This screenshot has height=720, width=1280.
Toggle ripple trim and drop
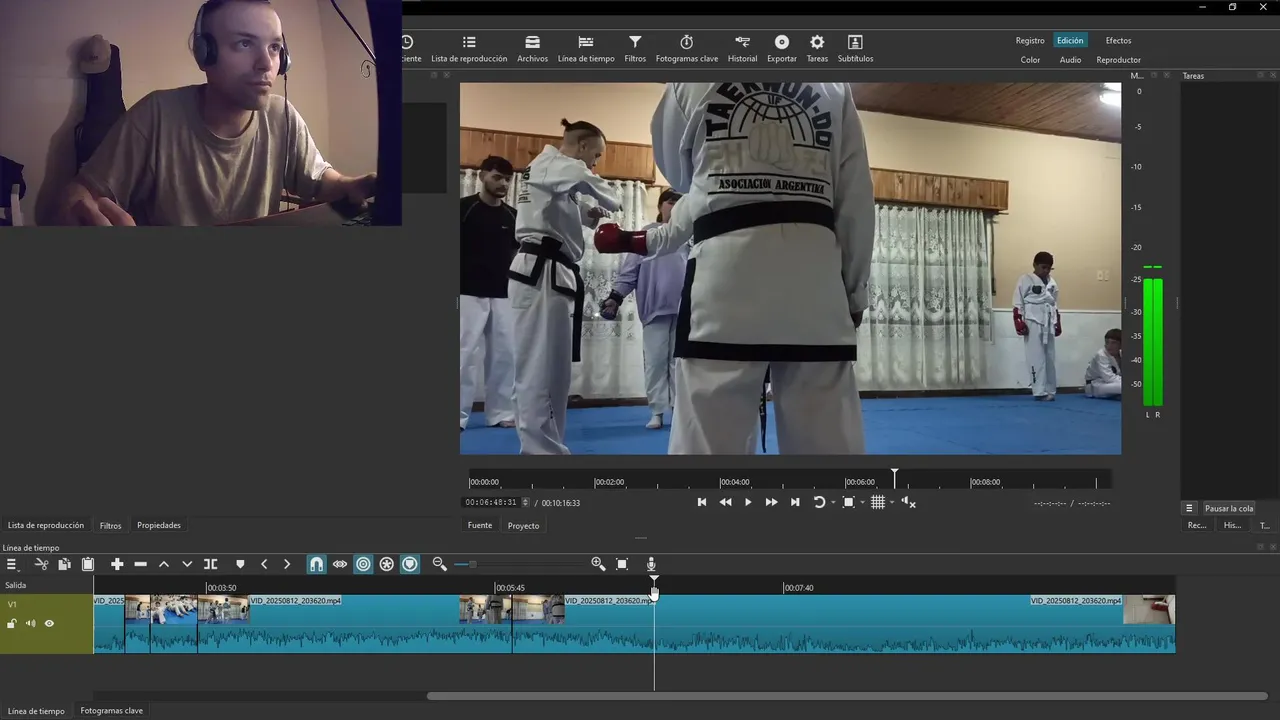[x=363, y=564]
